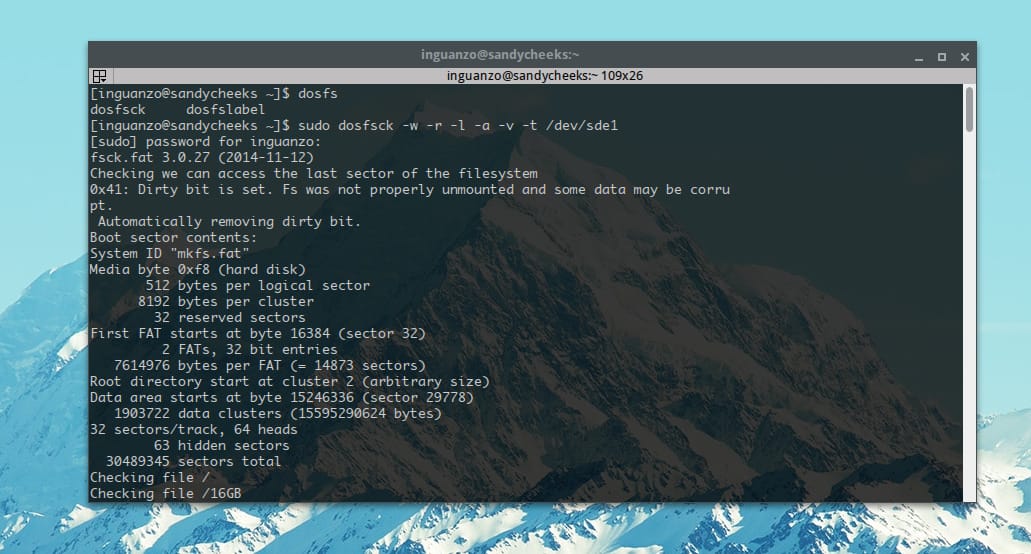Click the '32 reserved sectors' line
1031x554 pixels.
pos(229,317)
